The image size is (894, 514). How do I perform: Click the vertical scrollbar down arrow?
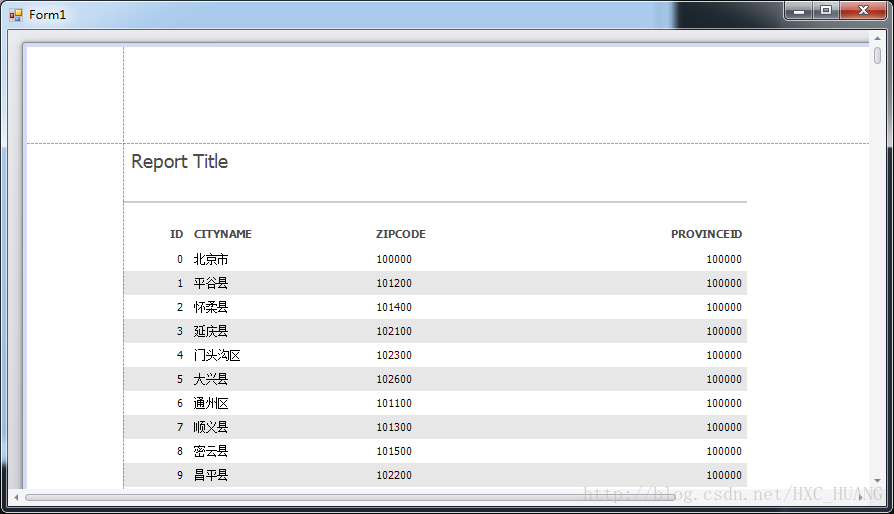pyautogui.click(x=877, y=481)
